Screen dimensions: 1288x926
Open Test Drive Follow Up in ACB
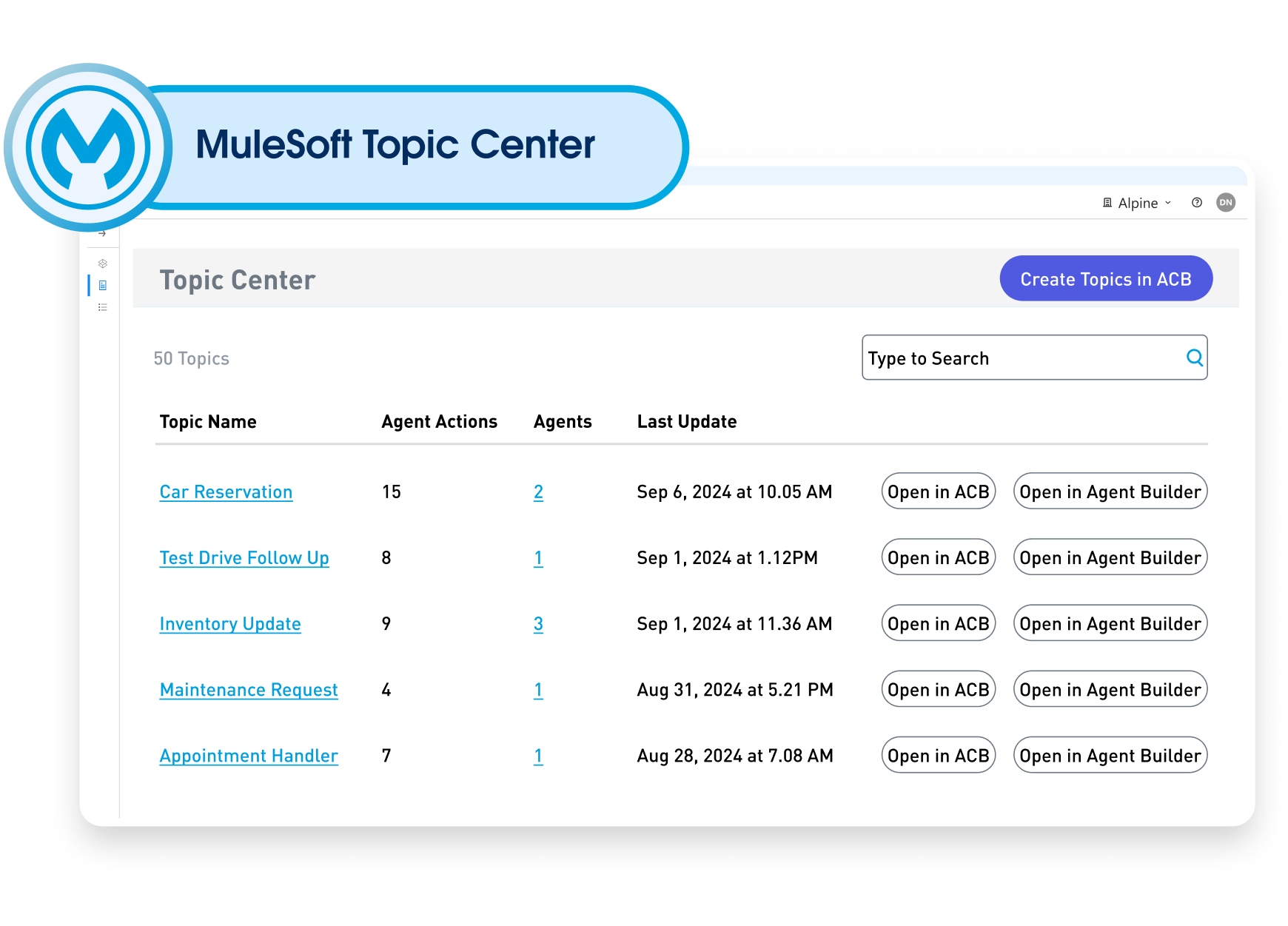pyautogui.click(x=938, y=557)
